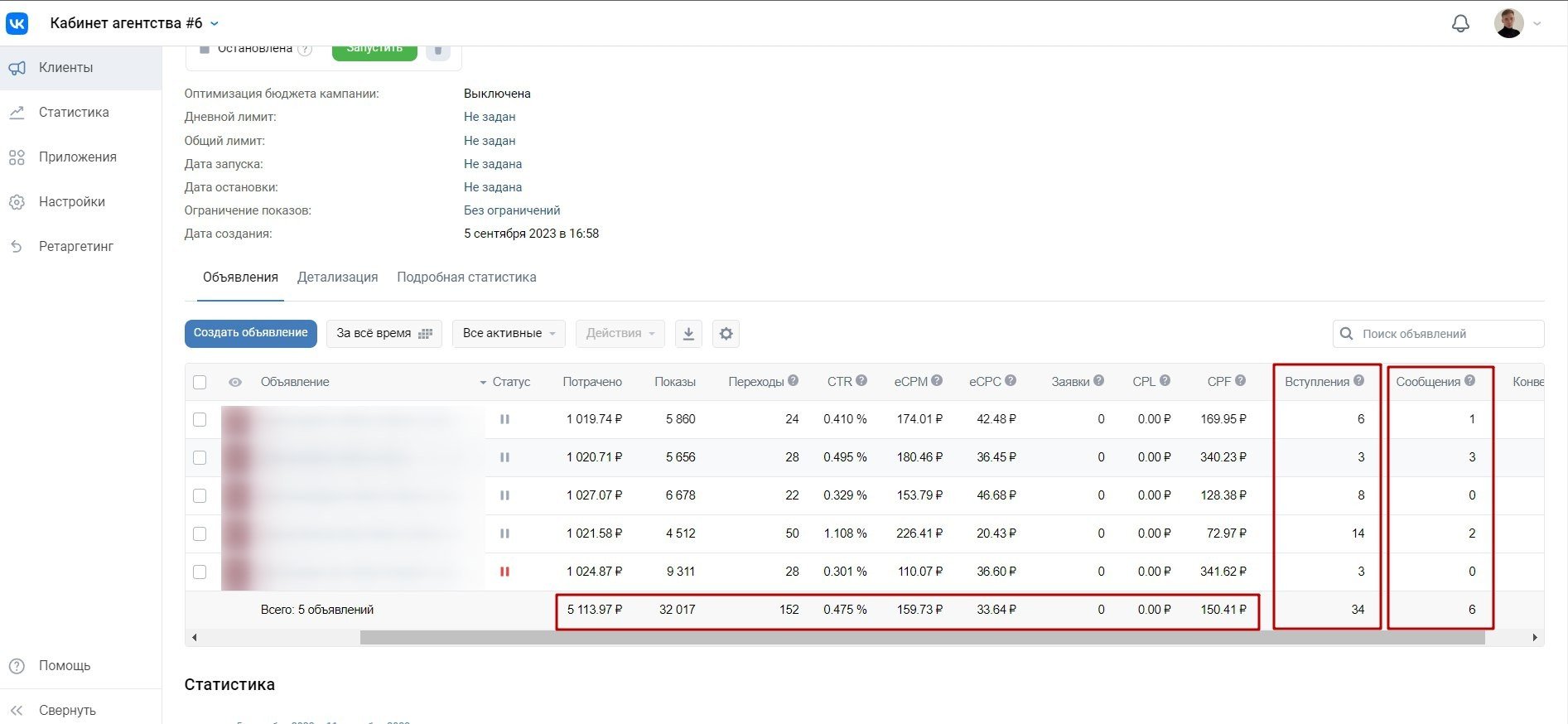Click help icon next to CTR
This screenshot has width=1568, height=724.
coord(861,381)
